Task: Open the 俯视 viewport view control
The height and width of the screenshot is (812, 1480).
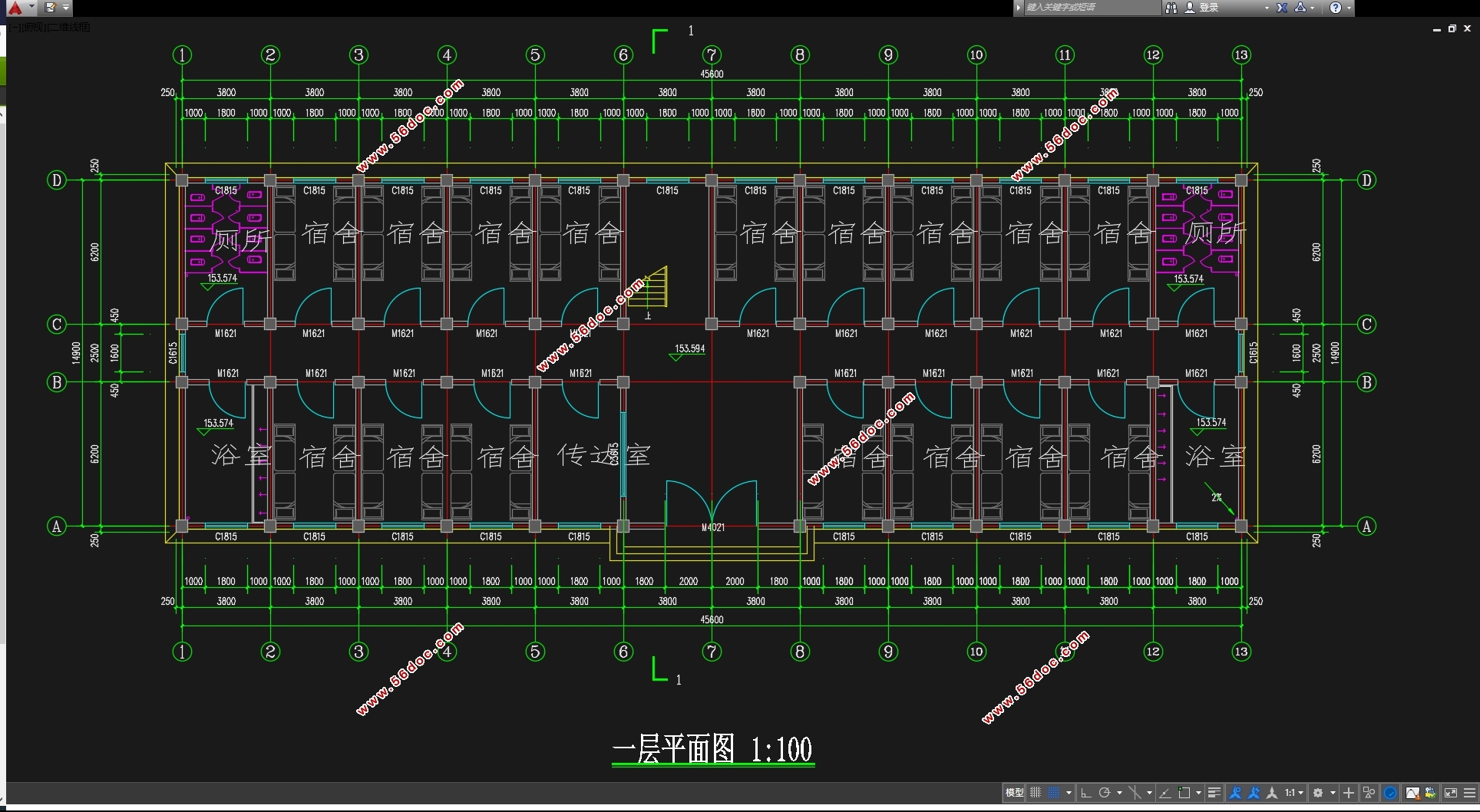Action: pos(35,28)
